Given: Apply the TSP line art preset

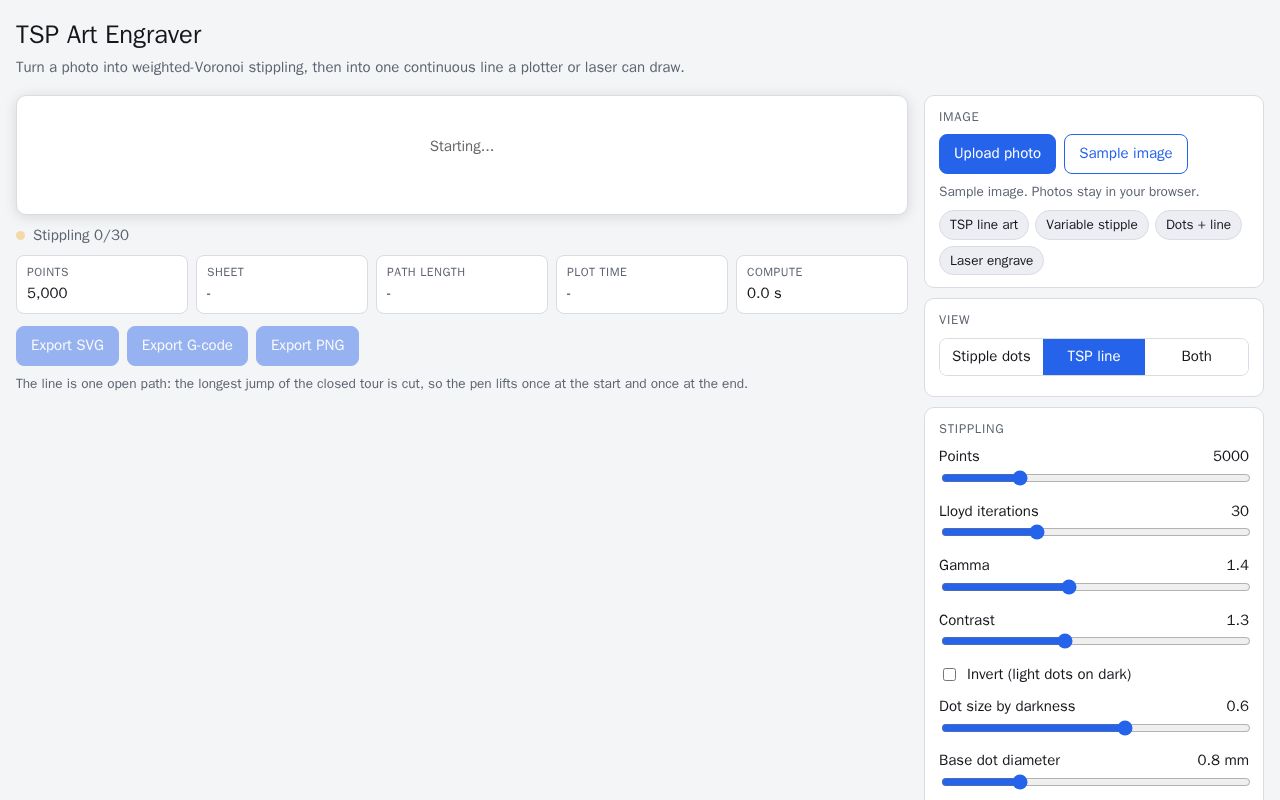Looking at the screenshot, I should (984, 225).
